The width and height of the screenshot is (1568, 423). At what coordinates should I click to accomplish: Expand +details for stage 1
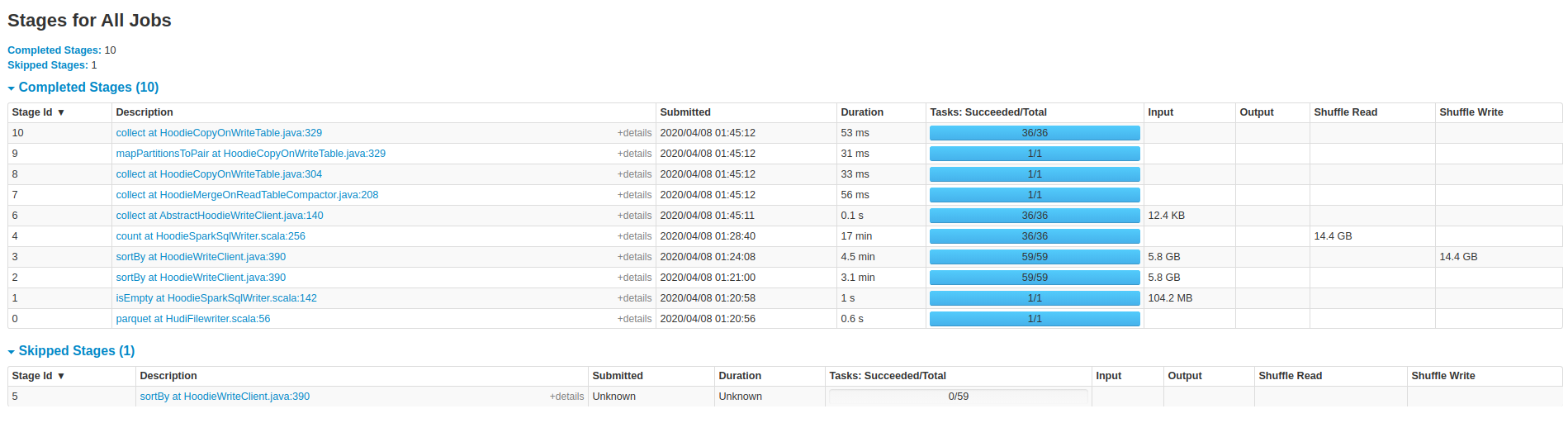(x=634, y=298)
